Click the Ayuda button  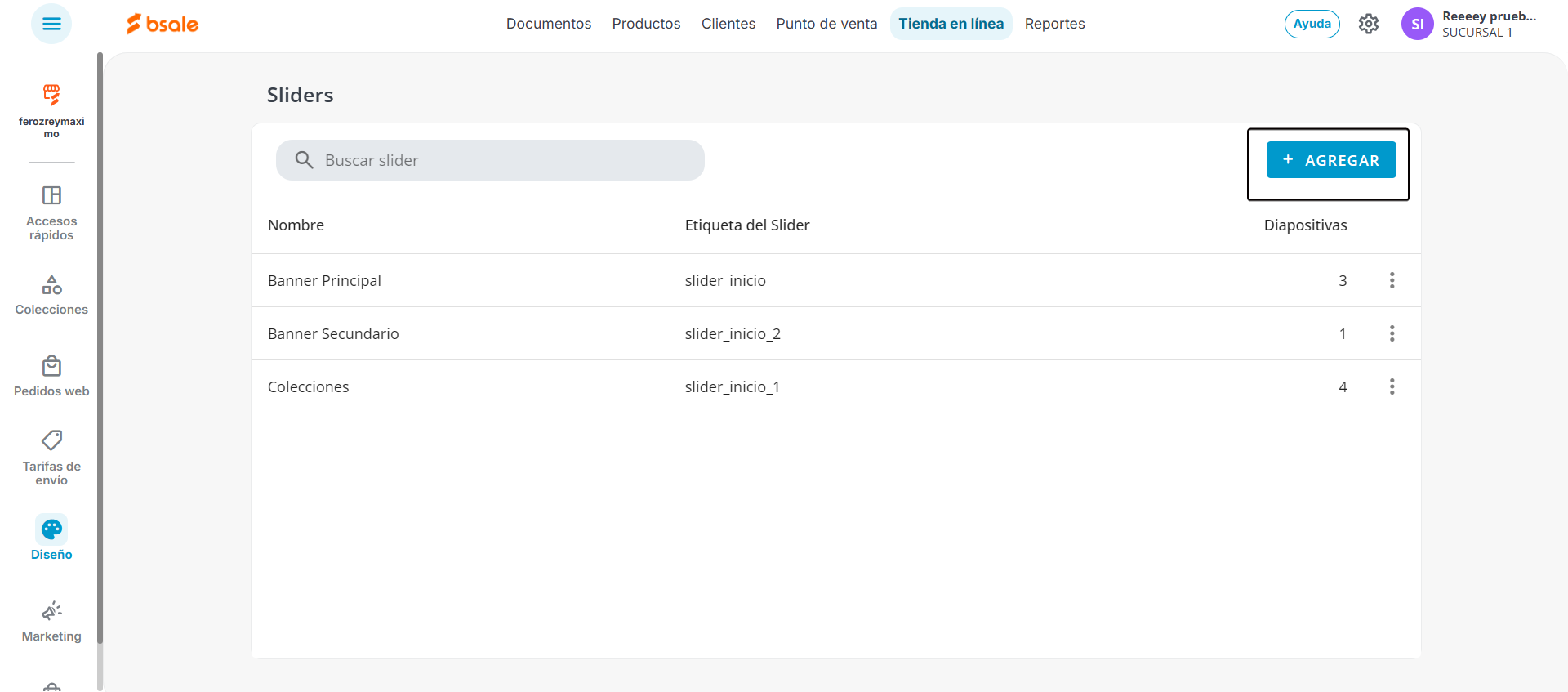(1312, 24)
